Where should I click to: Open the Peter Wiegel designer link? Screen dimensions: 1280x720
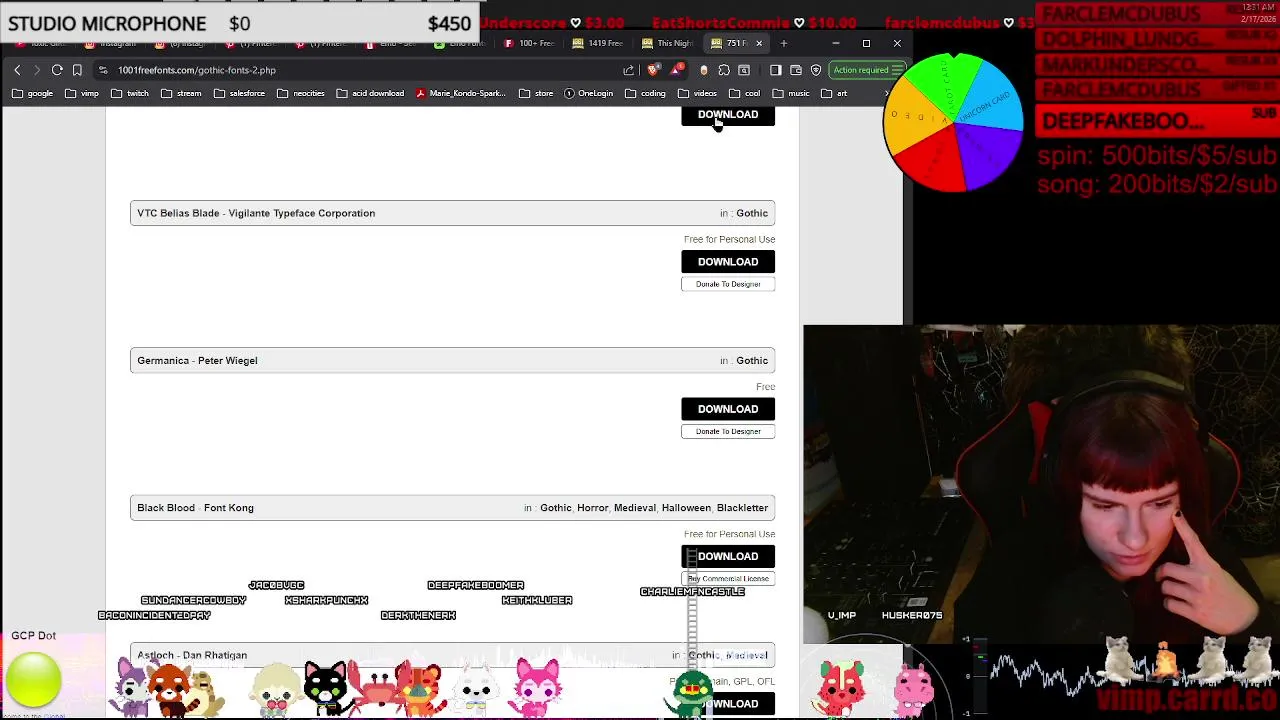(x=227, y=360)
